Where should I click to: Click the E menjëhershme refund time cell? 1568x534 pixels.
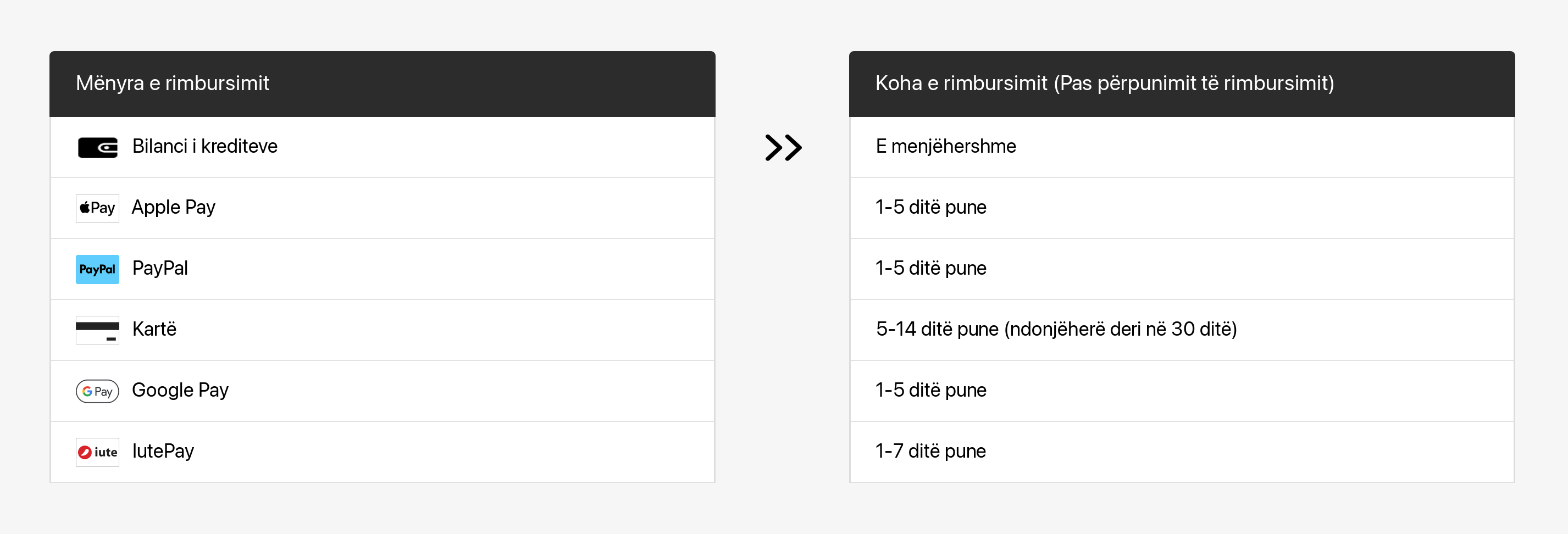point(945,147)
